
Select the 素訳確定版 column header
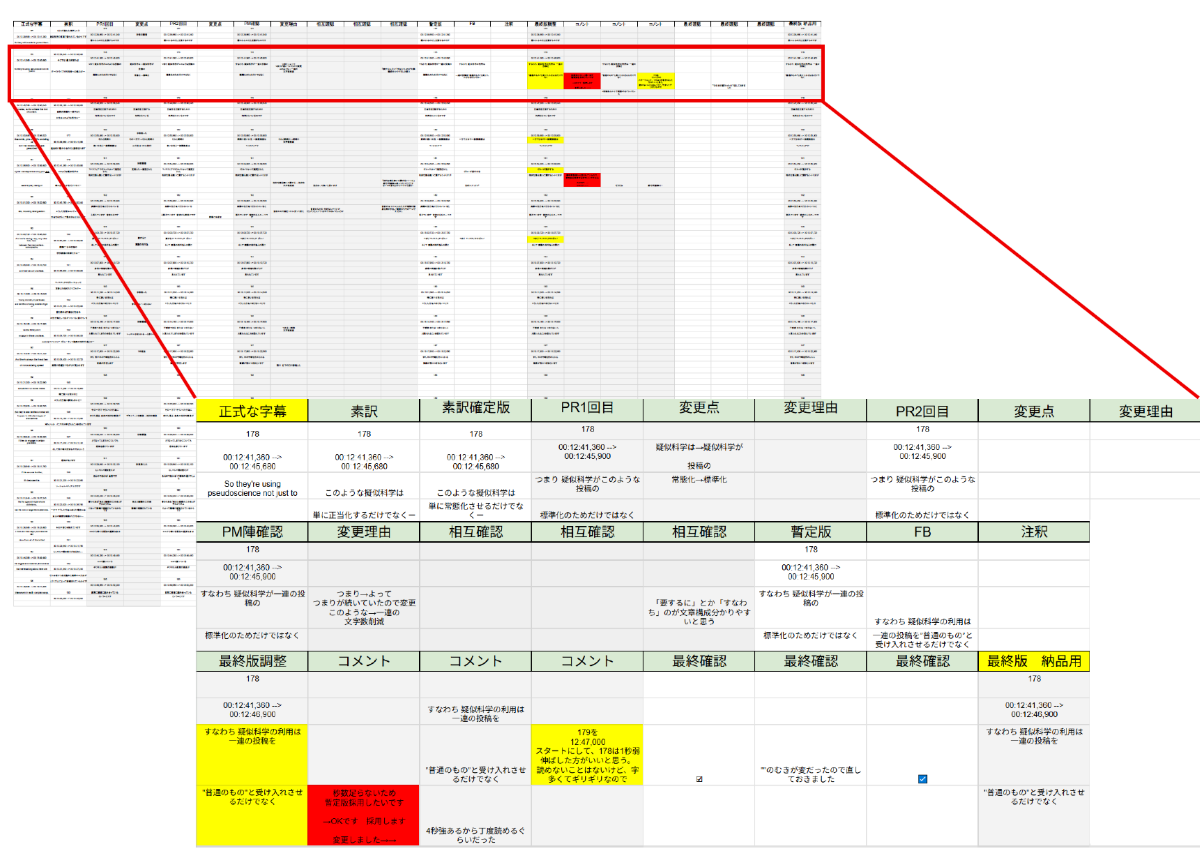coord(476,410)
